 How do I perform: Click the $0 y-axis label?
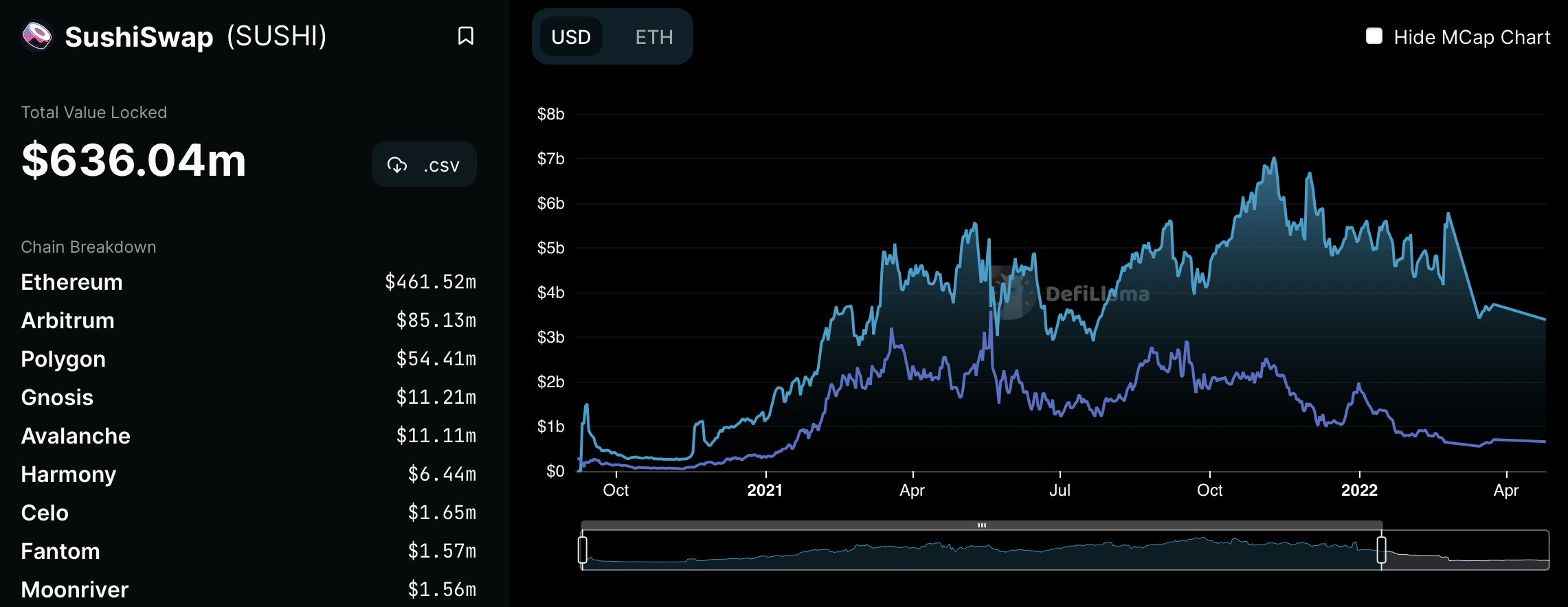point(555,471)
